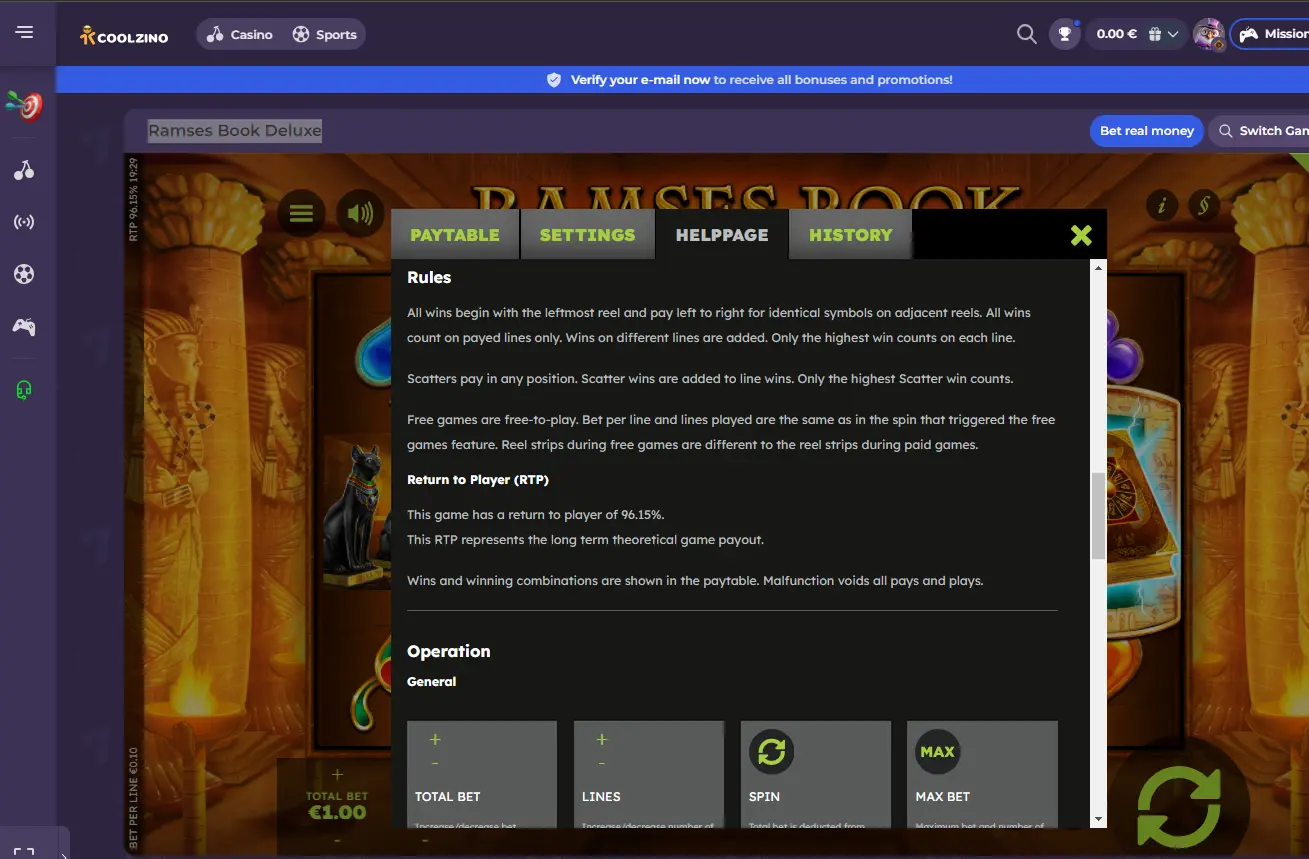Switch to the Casino section
1309x859 pixels.
tap(240, 34)
